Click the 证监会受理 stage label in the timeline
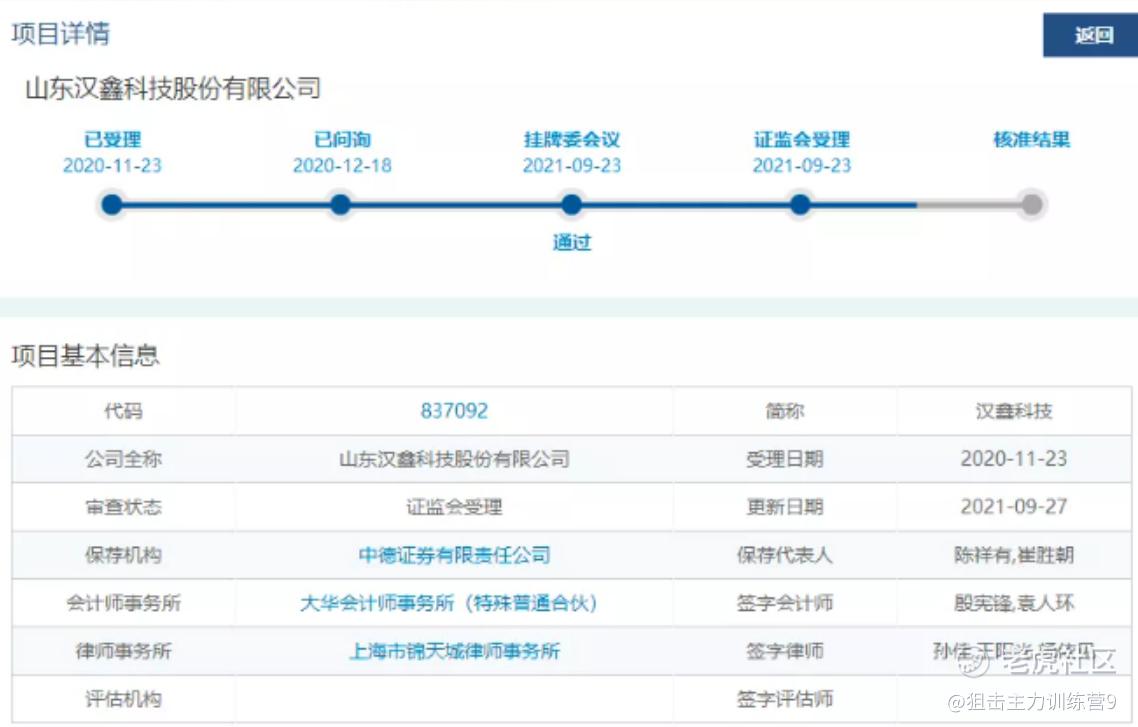The image size is (1138, 727). point(802,139)
